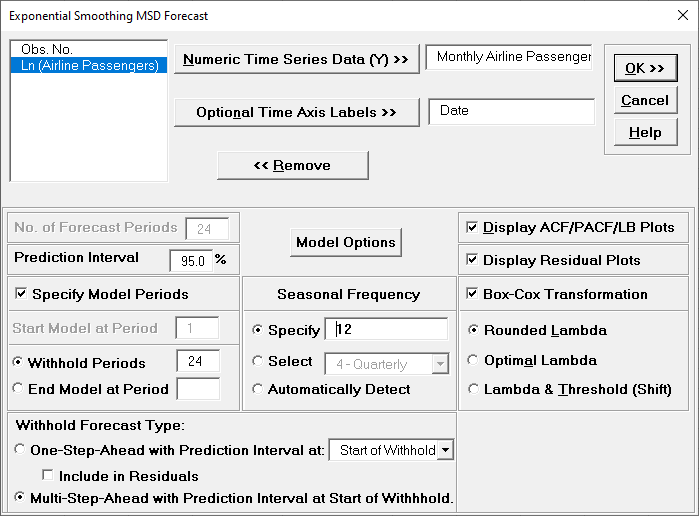Click the OK >> button
The height and width of the screenshot is (516, 699).
coord(644,68)
